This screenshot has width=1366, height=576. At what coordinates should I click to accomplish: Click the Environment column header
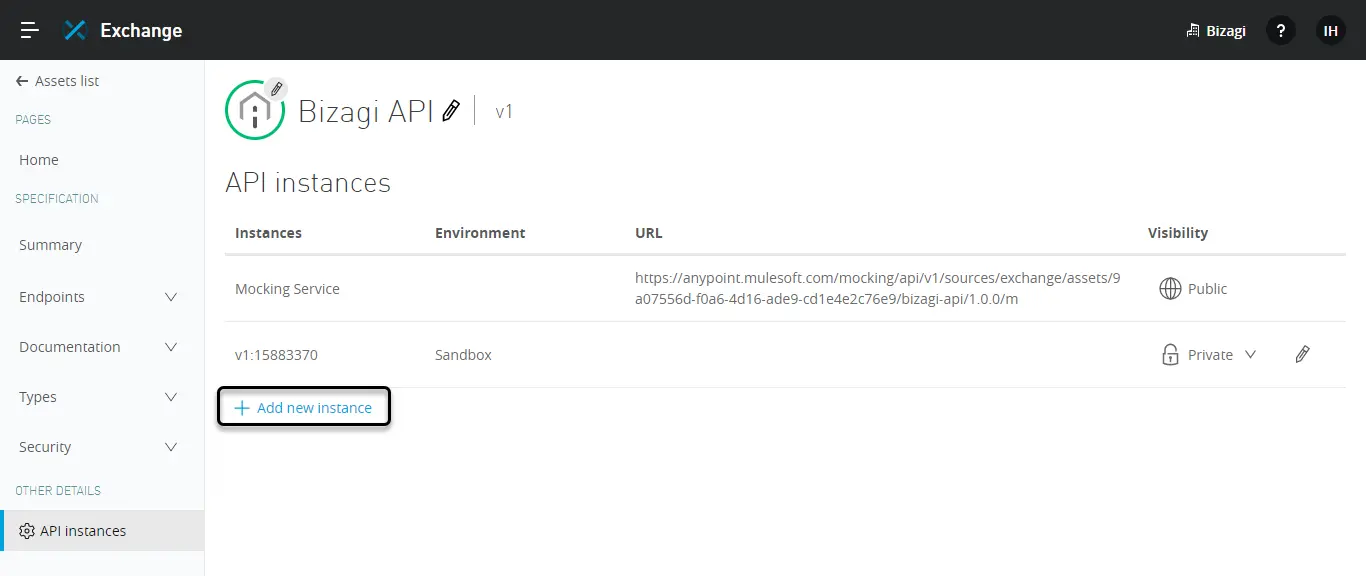pyautogui.click(x=480, y=233)
